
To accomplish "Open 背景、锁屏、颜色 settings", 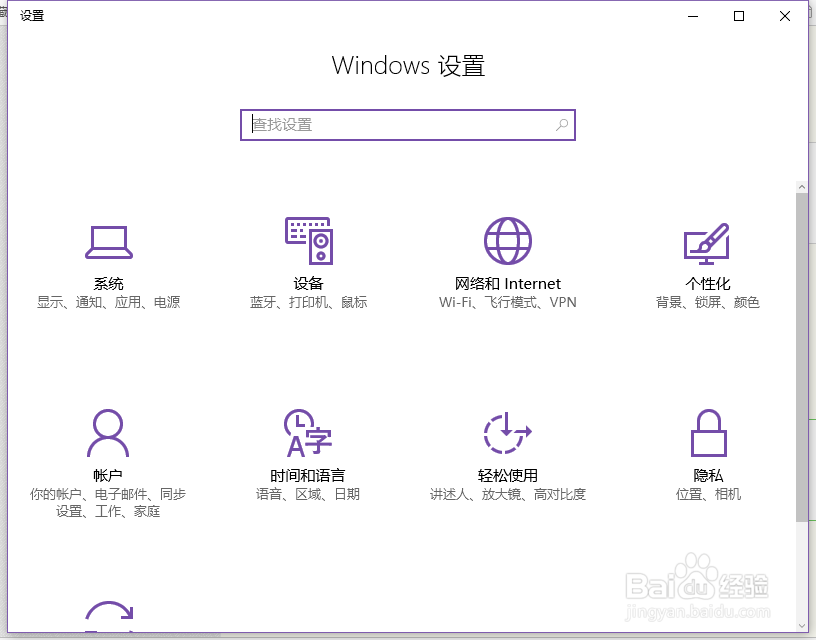I will tap(707, 302).
